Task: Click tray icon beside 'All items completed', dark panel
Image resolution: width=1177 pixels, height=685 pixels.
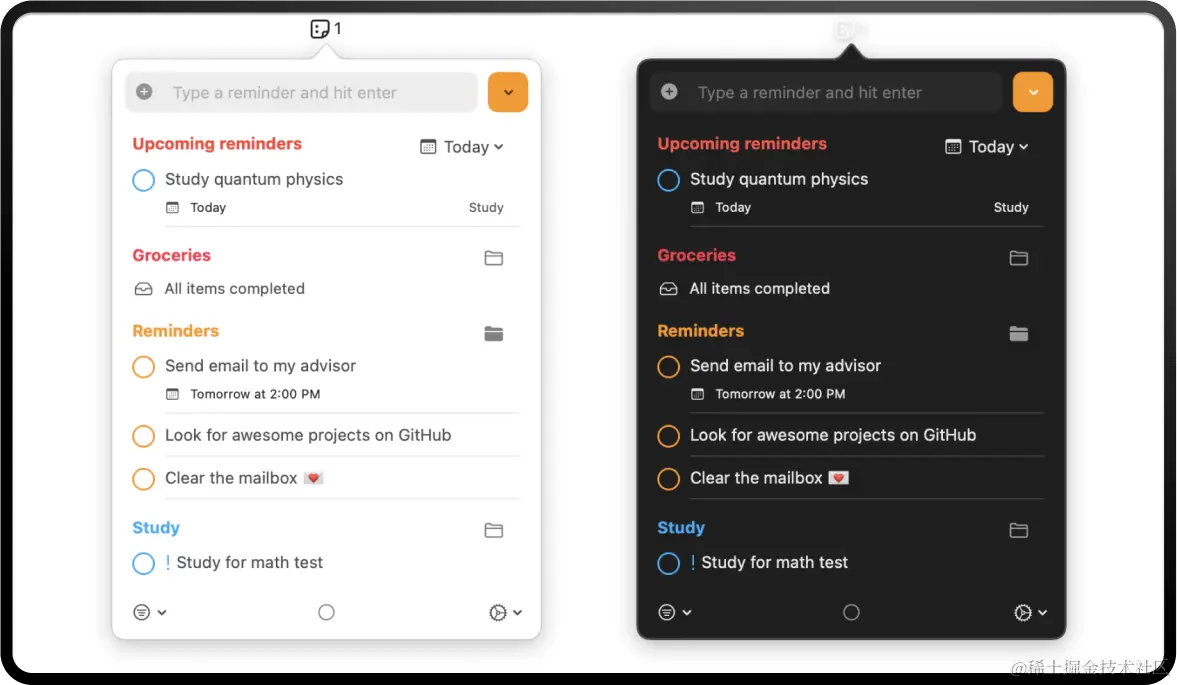Action: [x=668, y=290]
